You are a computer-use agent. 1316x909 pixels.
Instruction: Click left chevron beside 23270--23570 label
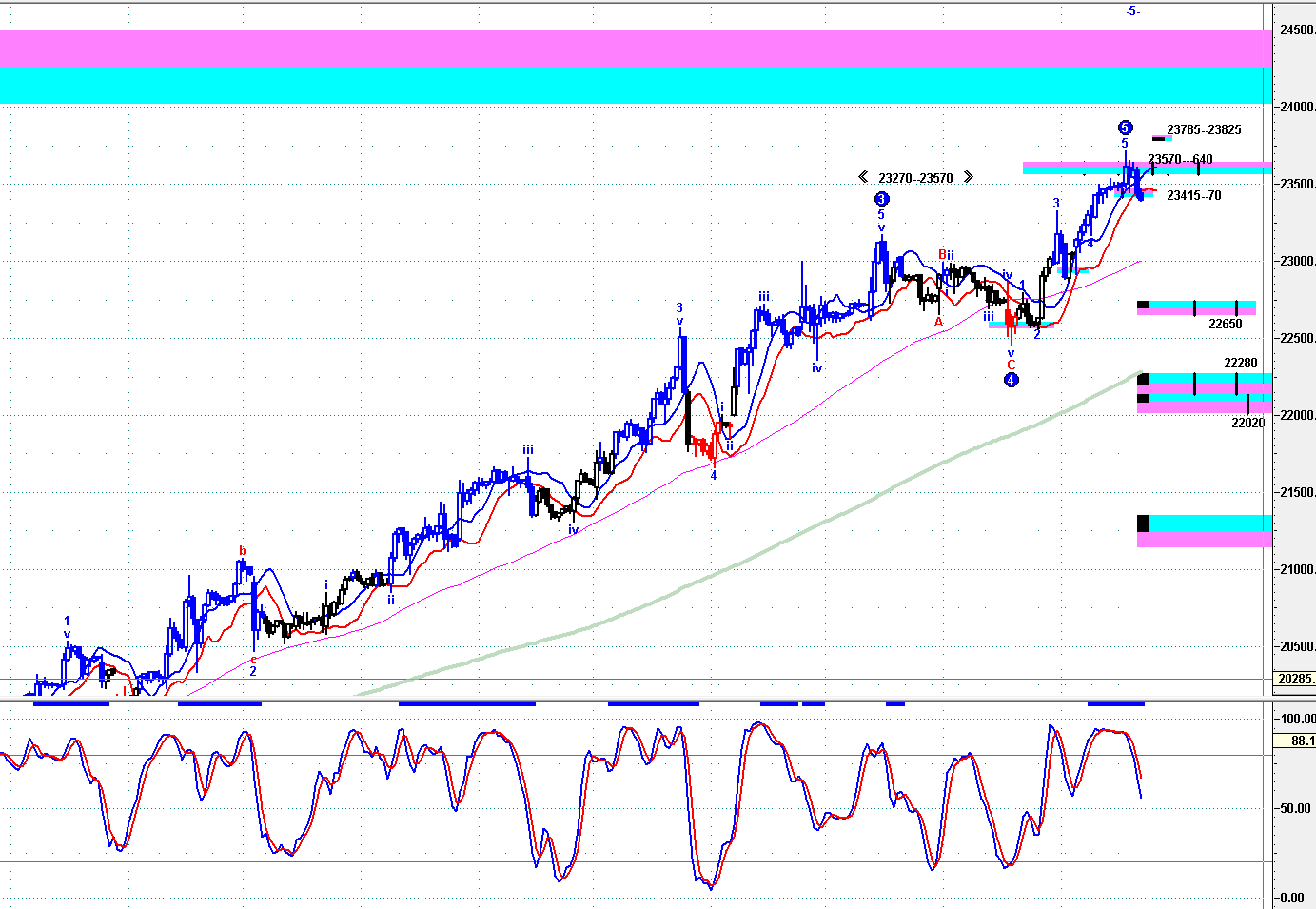point(863,177)
